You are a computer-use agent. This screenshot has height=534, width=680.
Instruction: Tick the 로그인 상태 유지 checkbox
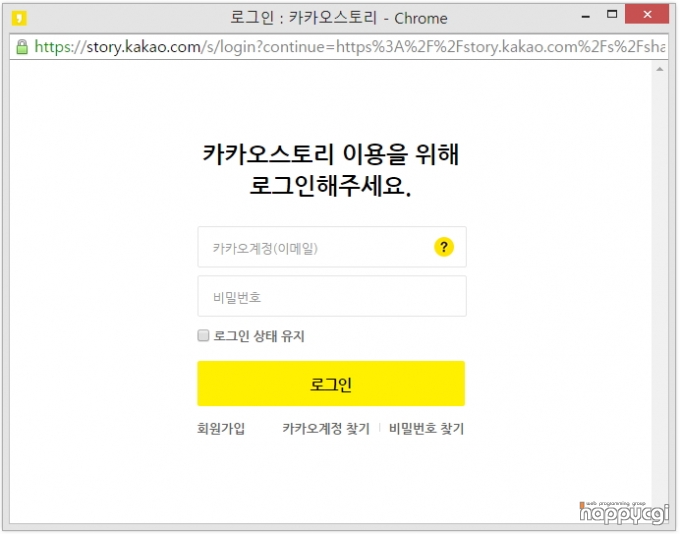tap(203, 335)
